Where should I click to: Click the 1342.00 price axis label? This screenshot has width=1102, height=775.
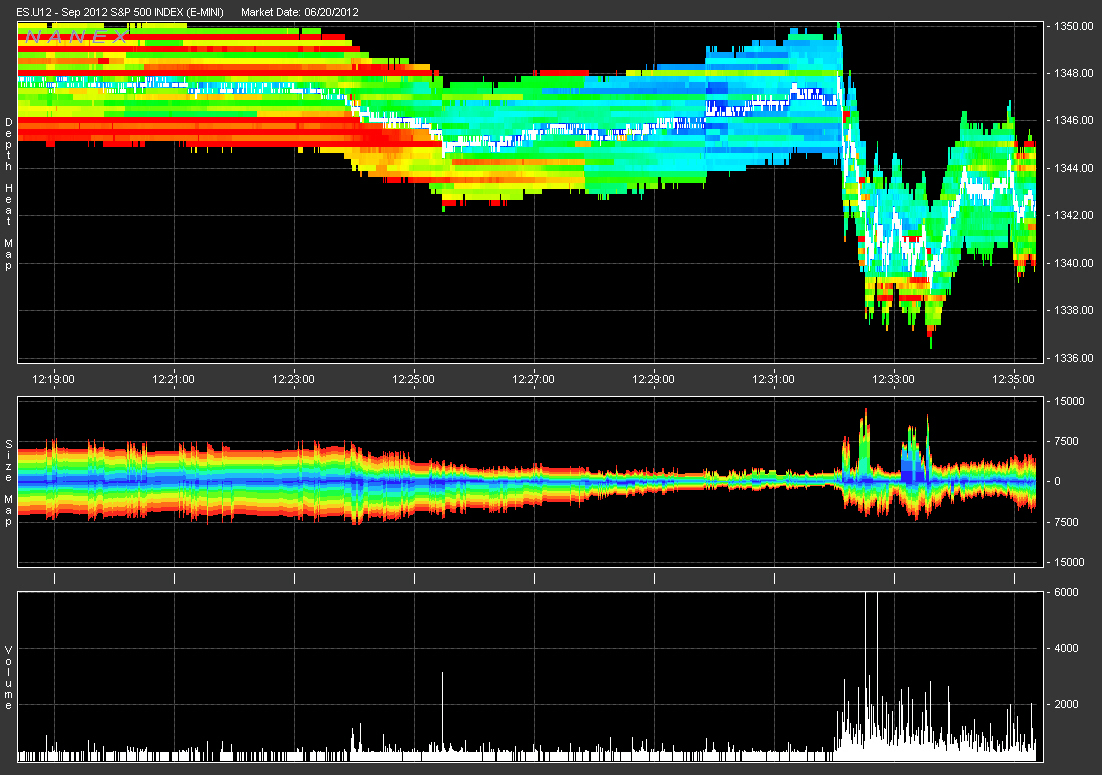(x=1074, y=215)
